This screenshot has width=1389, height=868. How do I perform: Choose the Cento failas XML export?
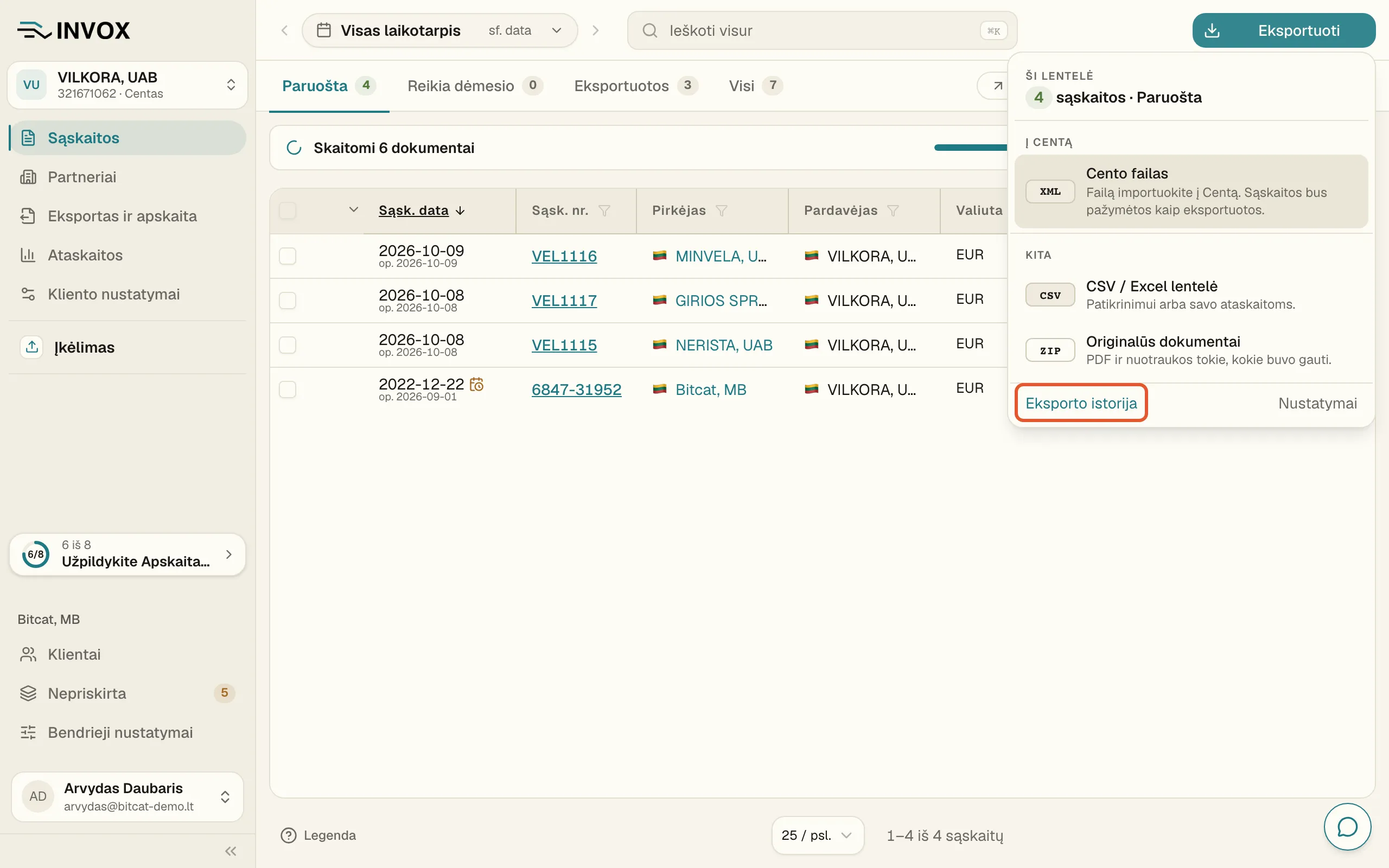tap(1191, 191)
